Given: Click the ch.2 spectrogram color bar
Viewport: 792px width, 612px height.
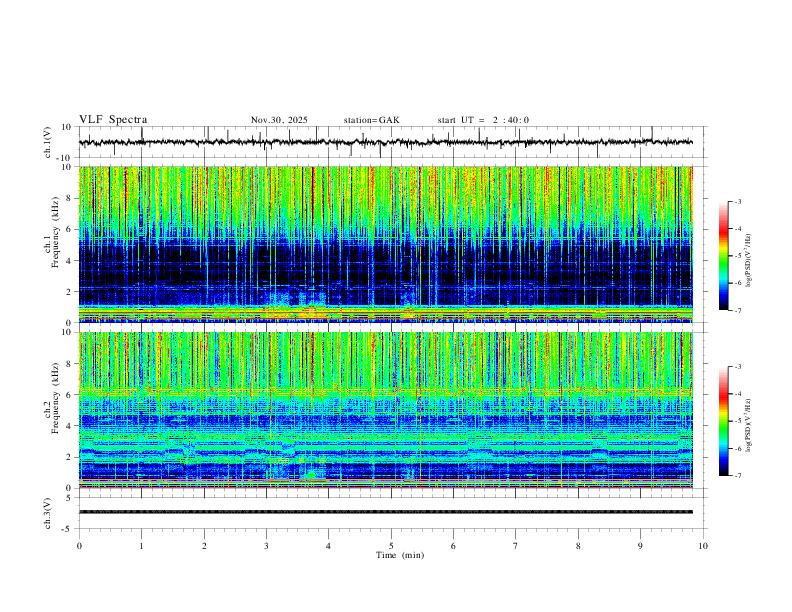Looking at the screenshot, I should [x=723, y=421].
